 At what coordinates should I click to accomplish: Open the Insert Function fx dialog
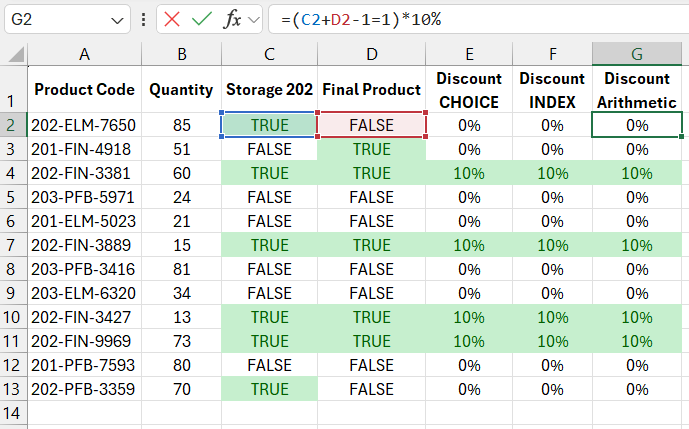[x=232, y=19]
